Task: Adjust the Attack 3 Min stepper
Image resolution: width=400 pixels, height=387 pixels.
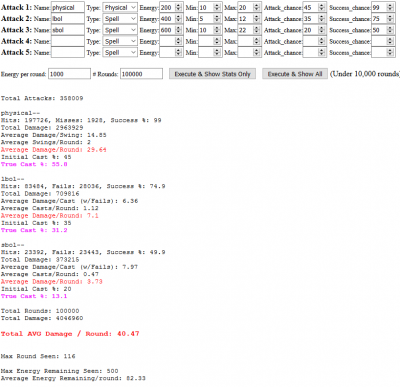Action: tap(217, 30)
